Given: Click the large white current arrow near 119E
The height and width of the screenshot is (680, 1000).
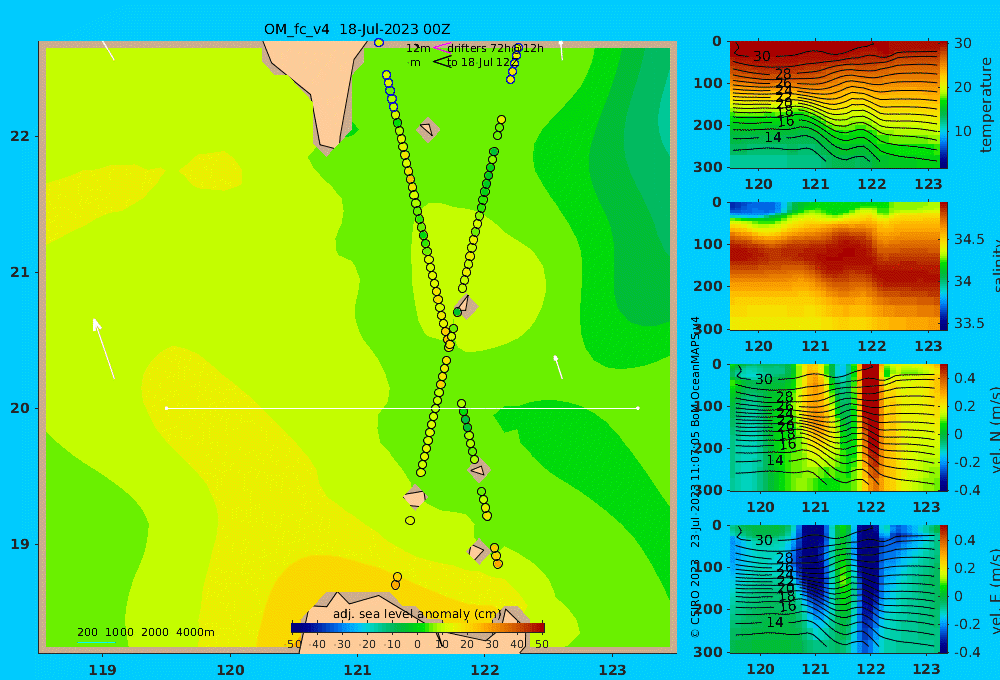Looking at the screenshot, I should [x=104, y=349].
